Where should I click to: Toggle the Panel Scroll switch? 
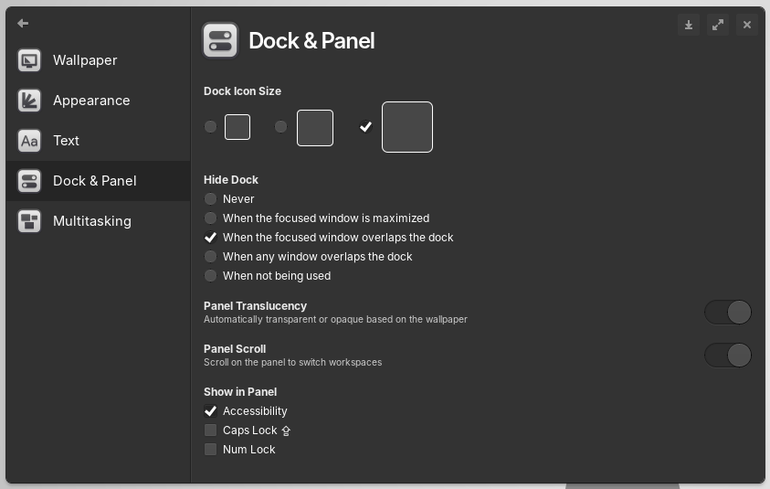click(x=728, y=355)
